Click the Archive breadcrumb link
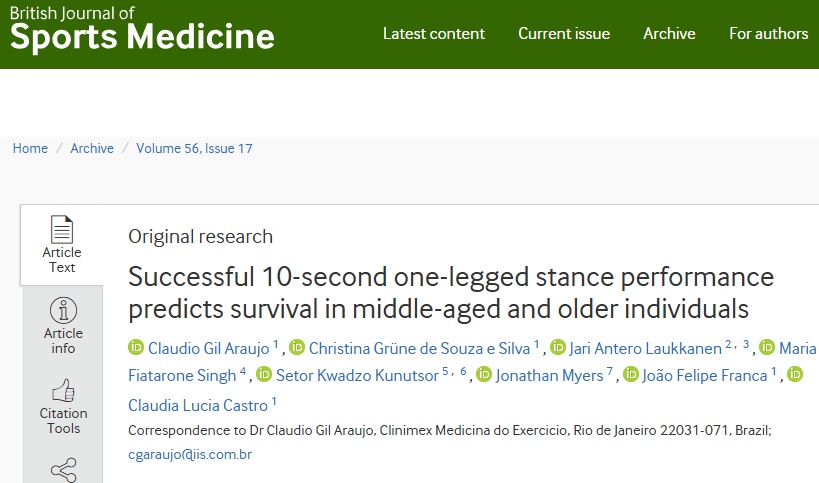Screen dimensions: 819x483 tap(92, 148)
